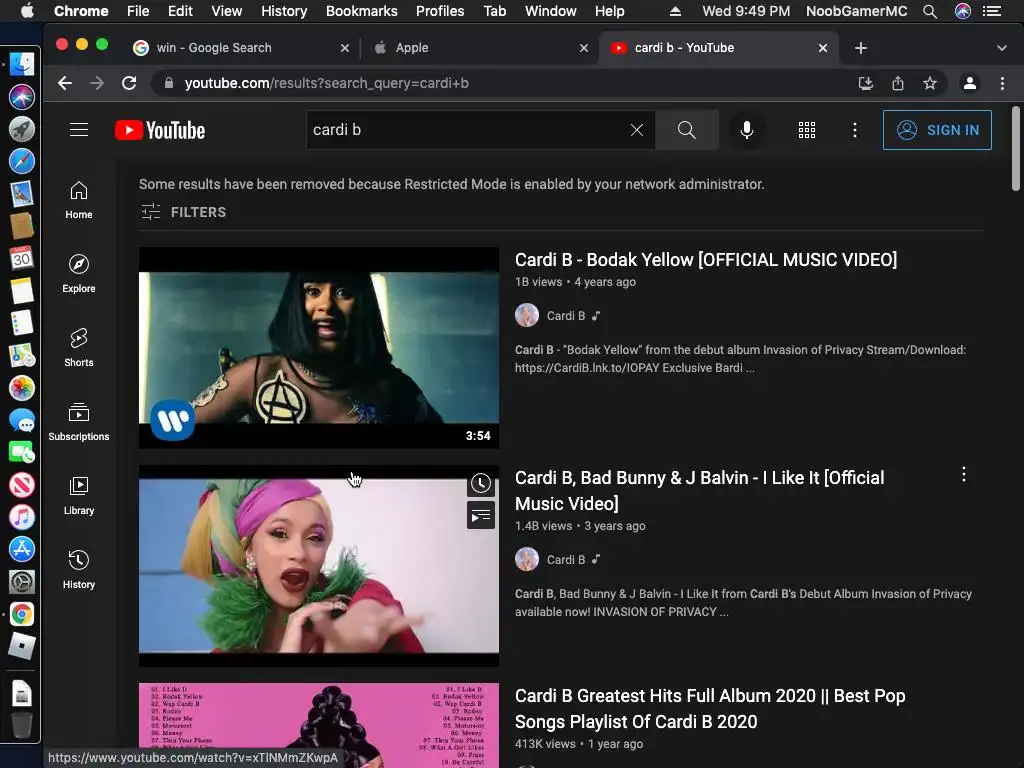Open System Preferences from the Dock
Image resolution: width=1024 pixels, height=768 pixels.
pyautogui.click(x=21, y=581)
